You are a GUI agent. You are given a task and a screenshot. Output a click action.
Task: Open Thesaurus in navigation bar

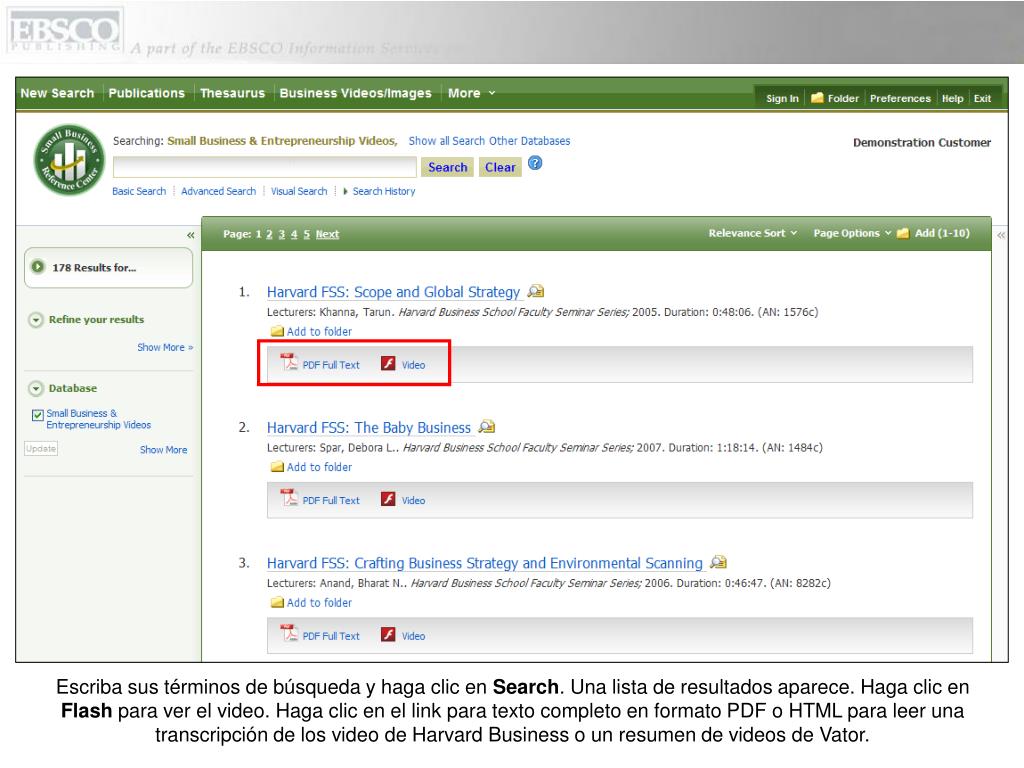(x=232, y=93)
